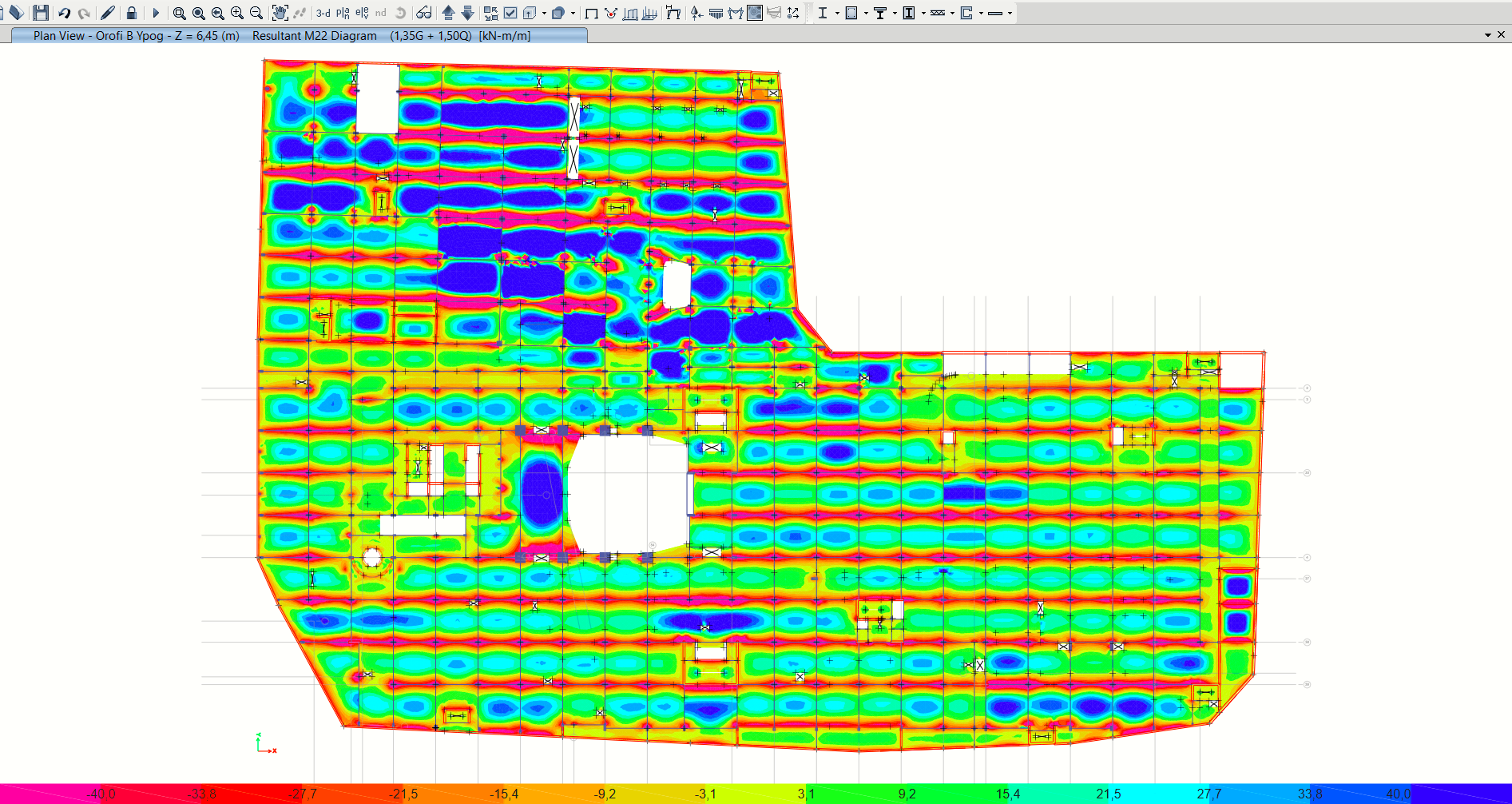Click the composite column design icon
Image resolution: width=1512 pixels, height=804 pixels.
coord(908,13)
